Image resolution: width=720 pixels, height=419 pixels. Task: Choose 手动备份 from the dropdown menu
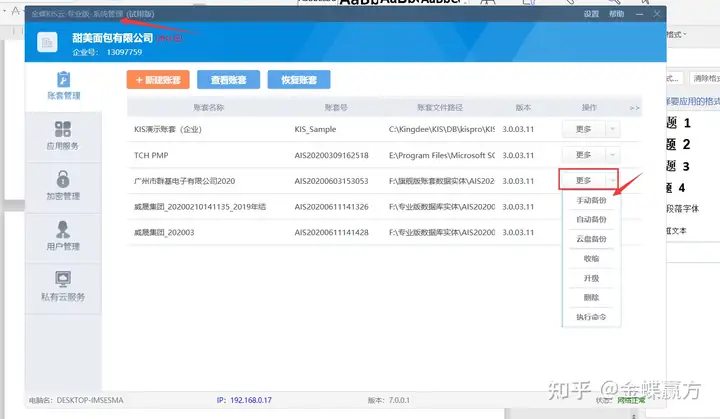coord(591,200)
